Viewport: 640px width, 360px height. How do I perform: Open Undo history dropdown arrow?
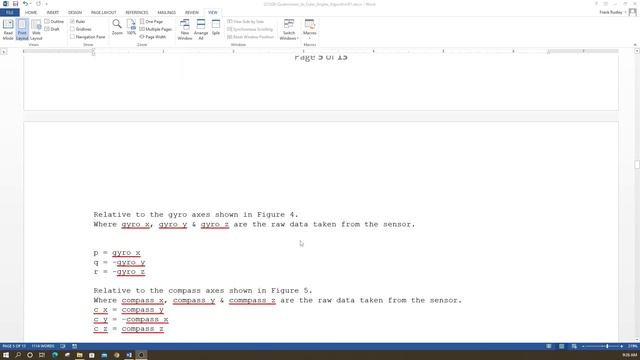coord(31,4)
